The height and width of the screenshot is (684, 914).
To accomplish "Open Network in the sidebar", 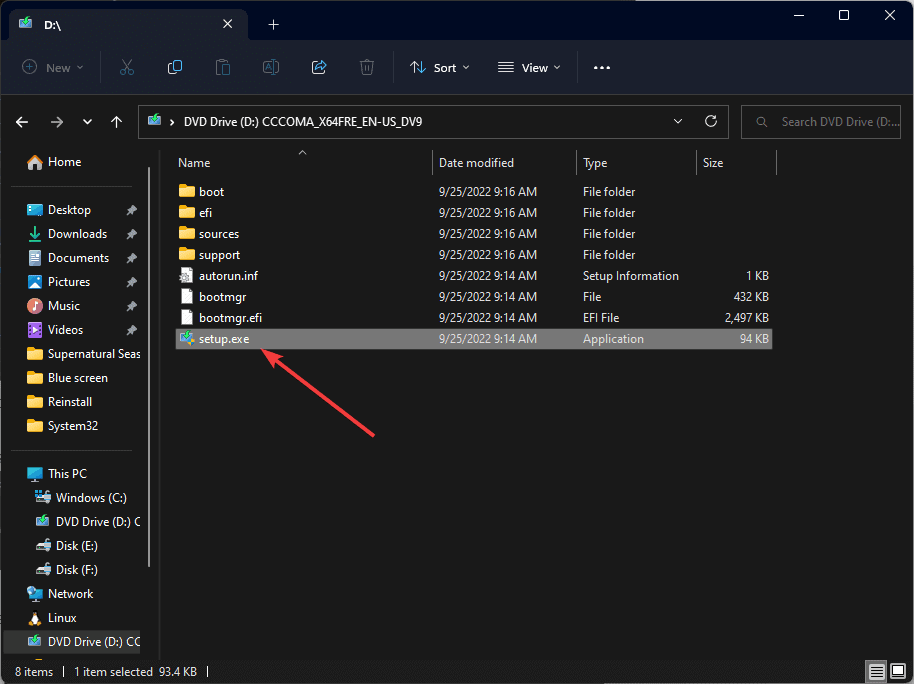I will coord(60,594).
